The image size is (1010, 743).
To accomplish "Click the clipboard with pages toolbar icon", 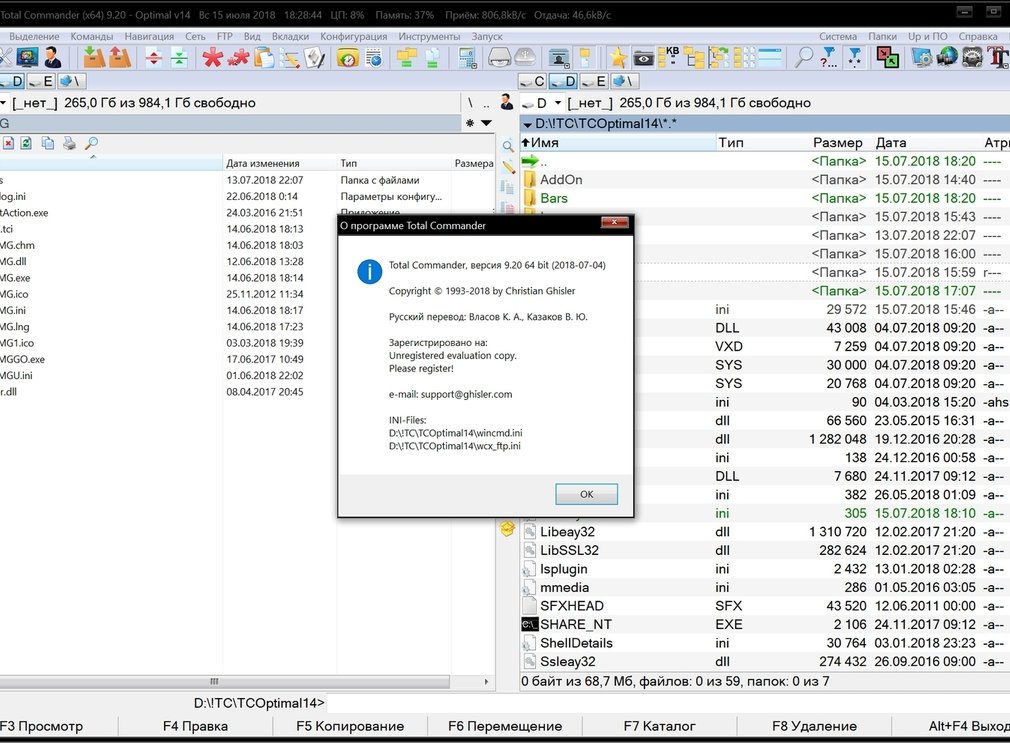I will pyautogui.click(x=263, y=58).
